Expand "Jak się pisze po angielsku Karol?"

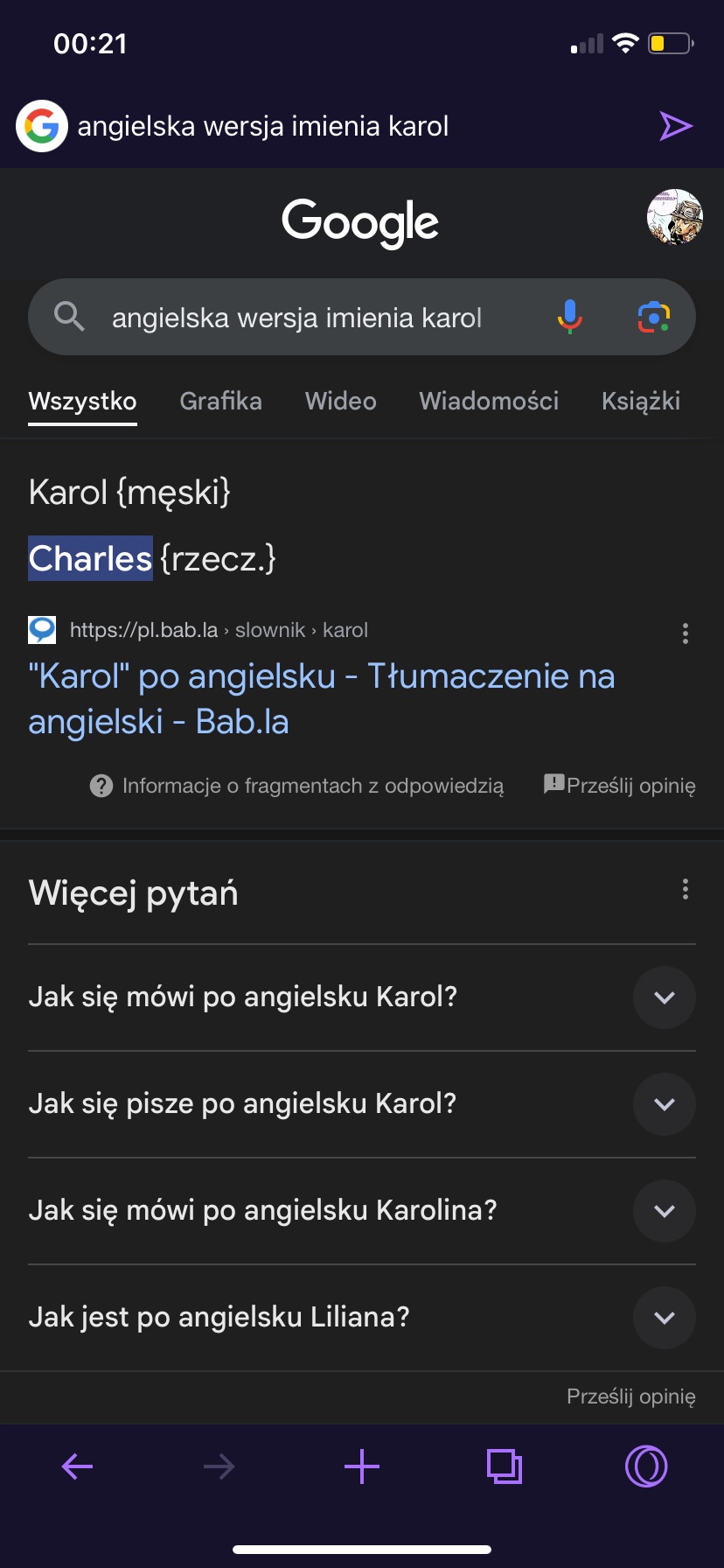(664, 1104)
